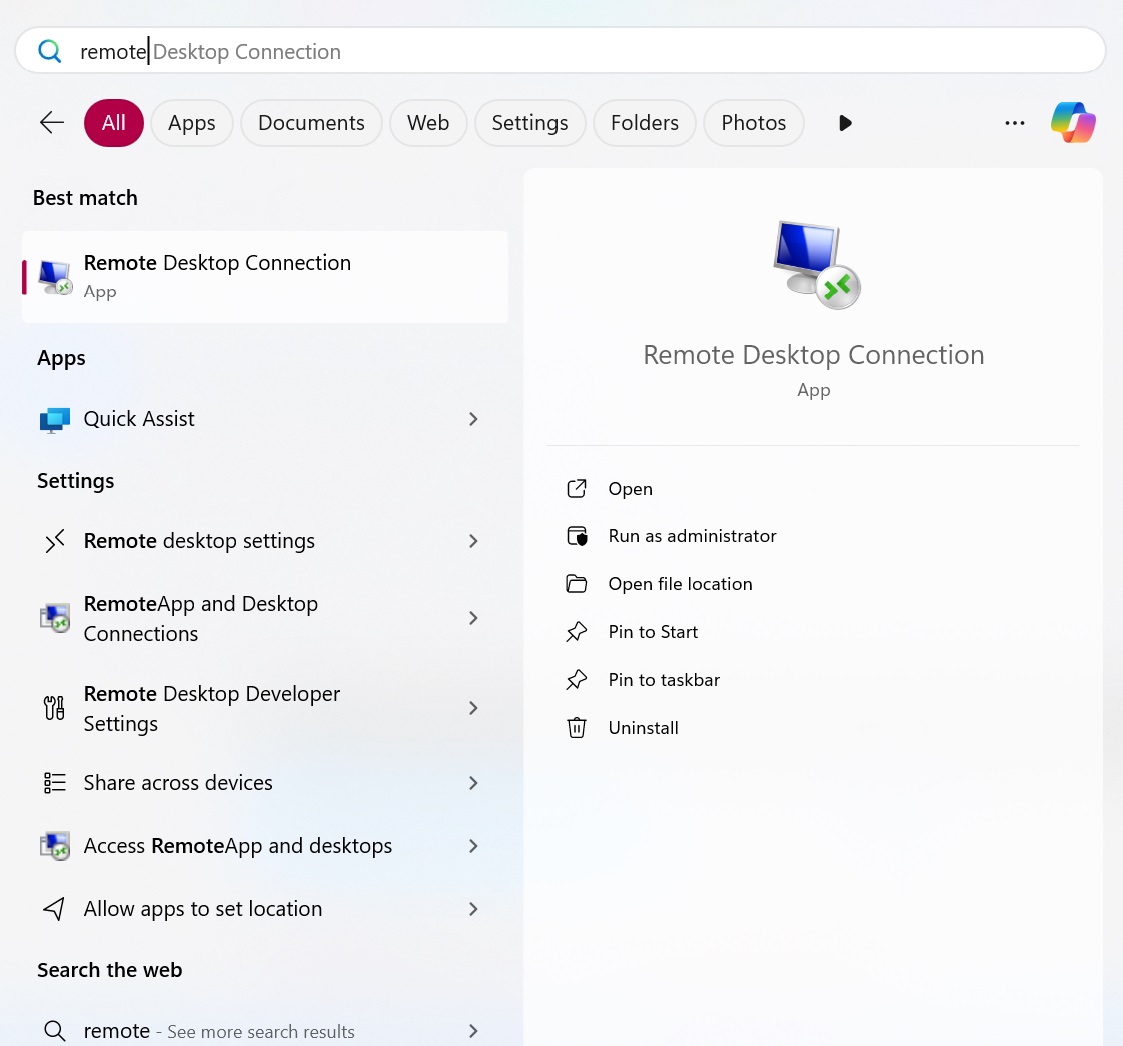Click the Uninstall trash can icon
This screenshot has height=1046, width=1123.
pyautogui.click(x=577, y=728)
